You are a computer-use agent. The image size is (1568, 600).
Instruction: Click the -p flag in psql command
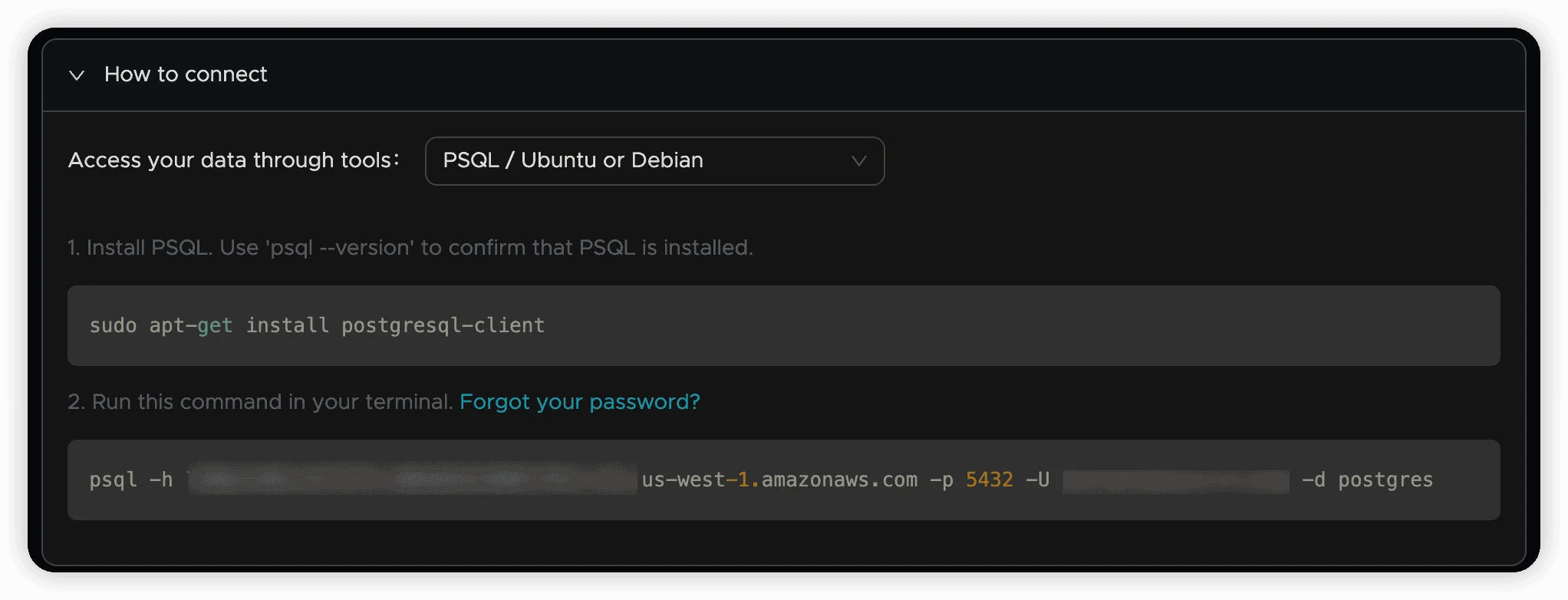941,480
